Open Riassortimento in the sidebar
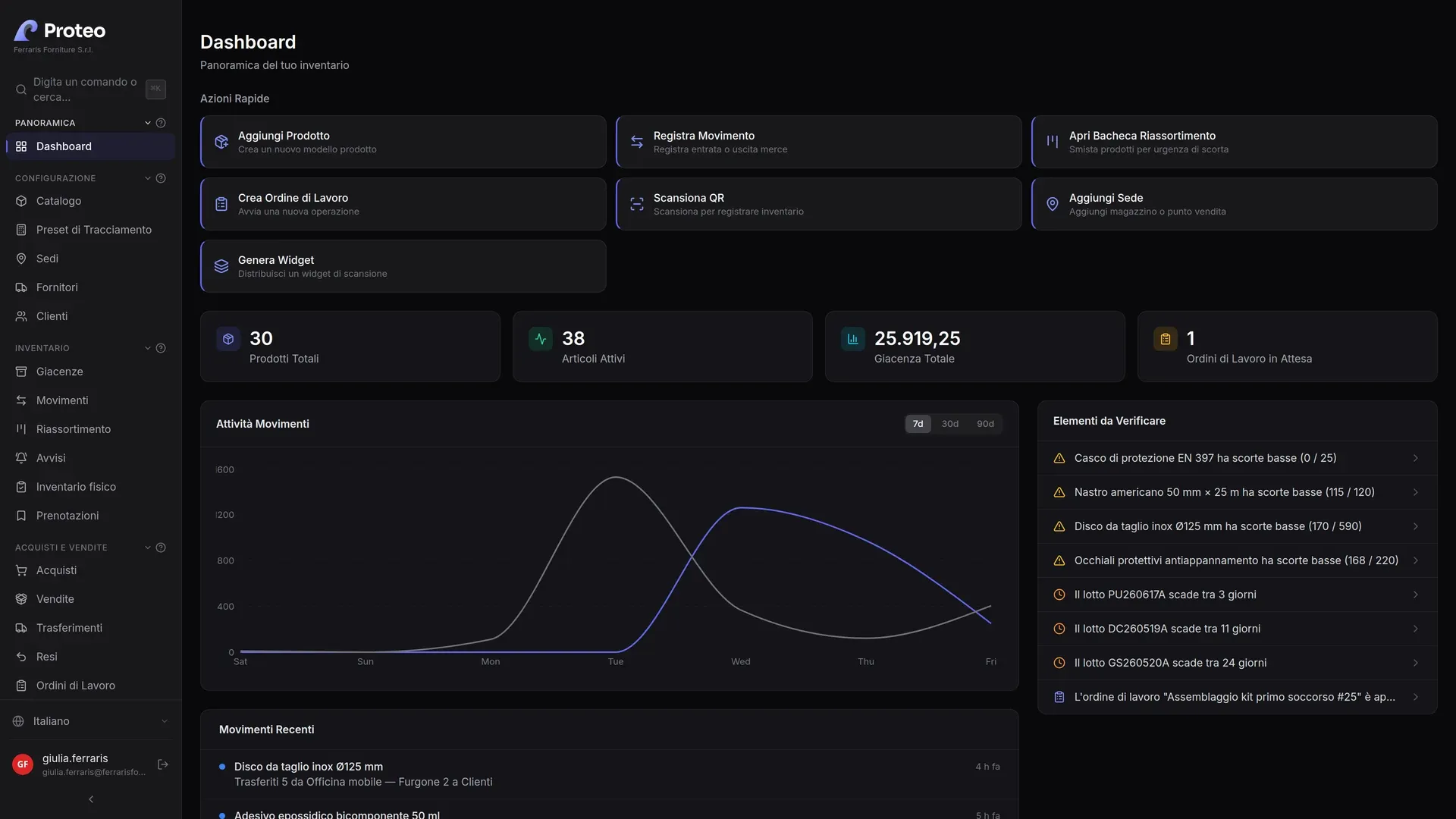1456x819 pixels. click(x=91, y=429)
